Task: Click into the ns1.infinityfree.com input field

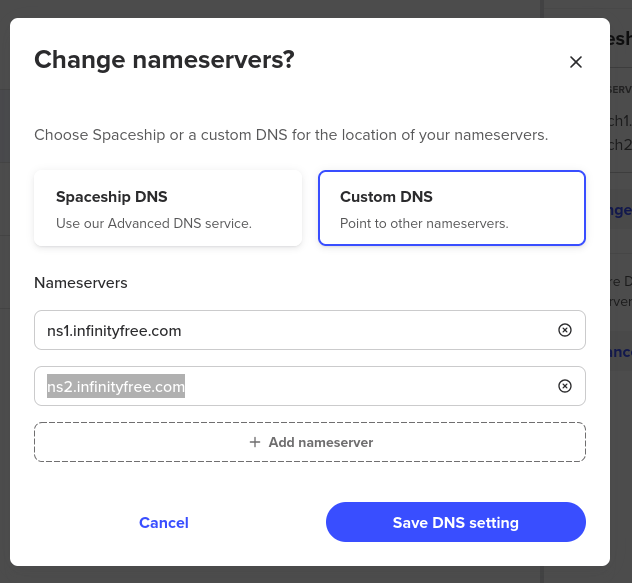Action: (x=290, y=330)
